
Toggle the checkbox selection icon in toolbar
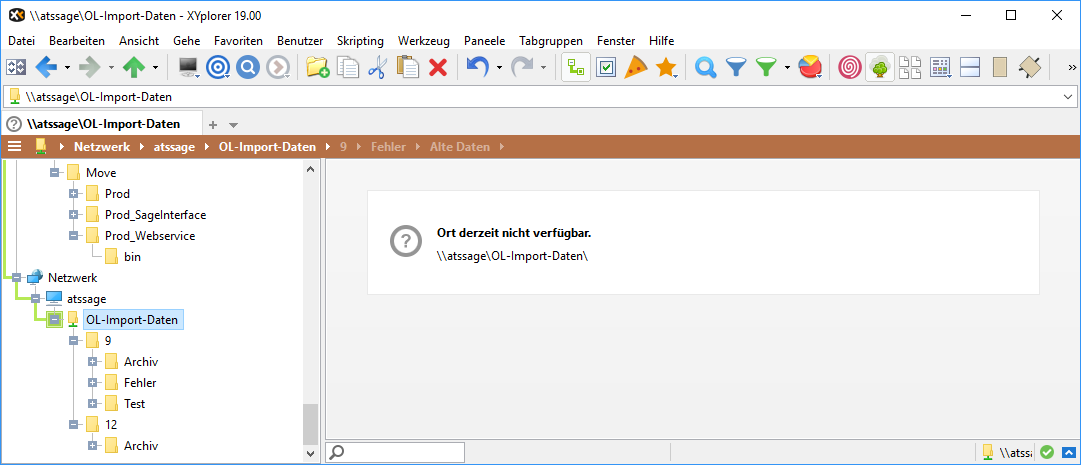605,67
